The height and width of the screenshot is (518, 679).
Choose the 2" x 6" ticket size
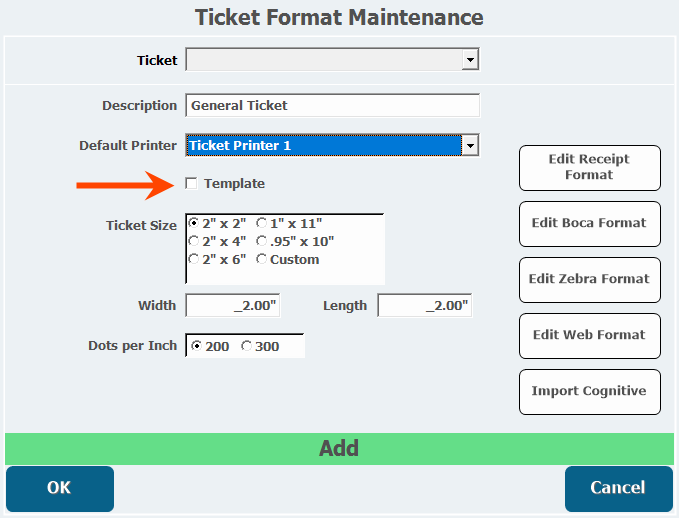[x=194, y=259]
